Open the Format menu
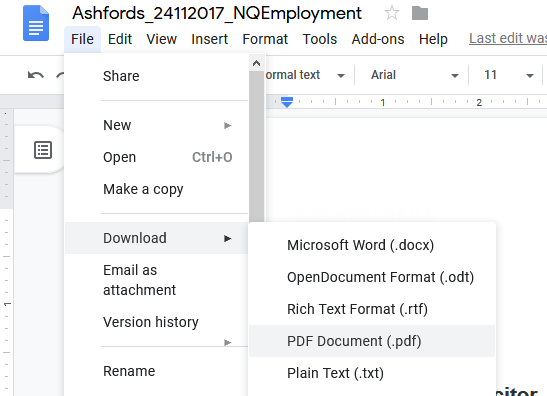Viewport: 547px width, 396px height. coord(265,39)
